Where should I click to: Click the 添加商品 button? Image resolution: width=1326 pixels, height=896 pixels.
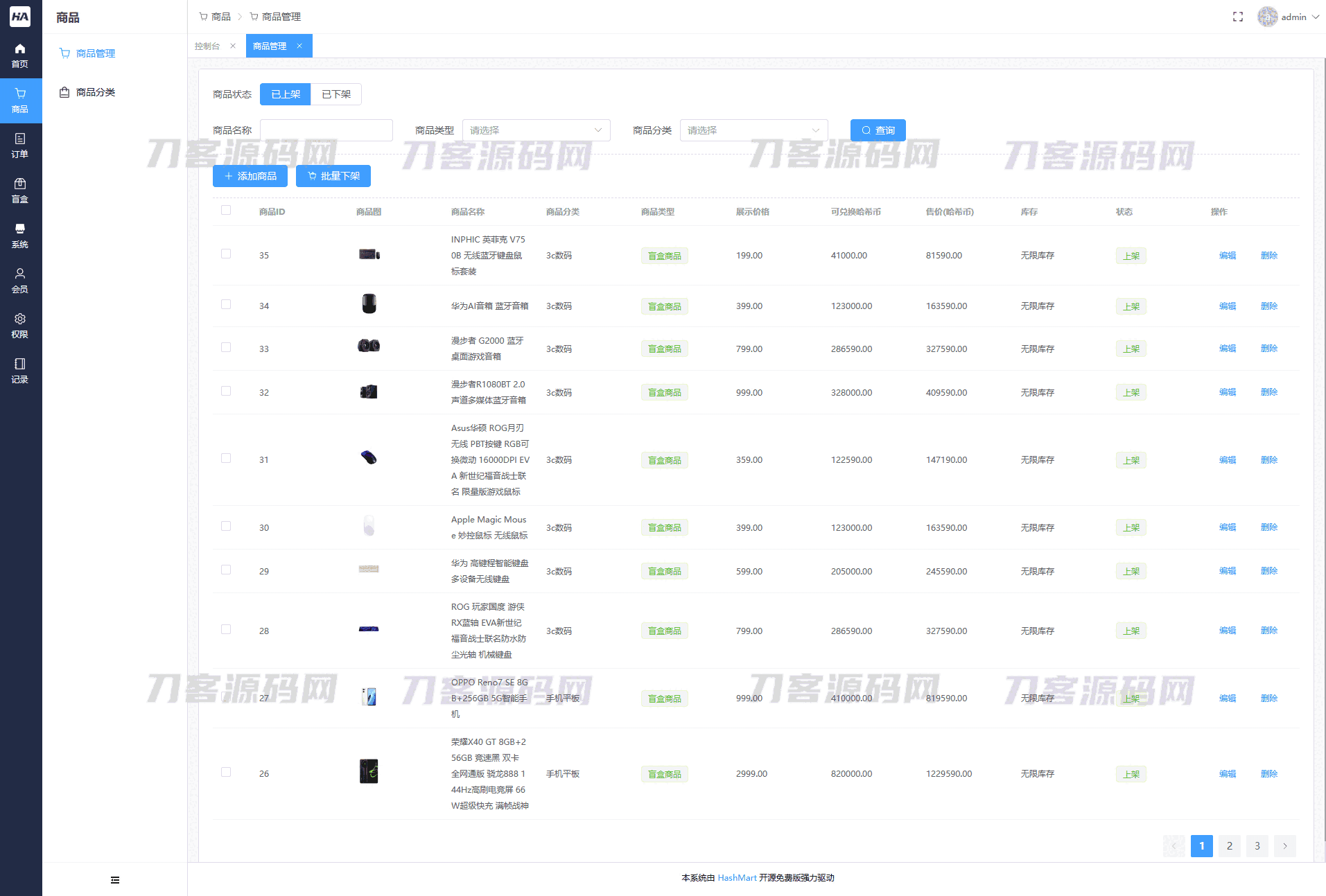coord(250,176)
